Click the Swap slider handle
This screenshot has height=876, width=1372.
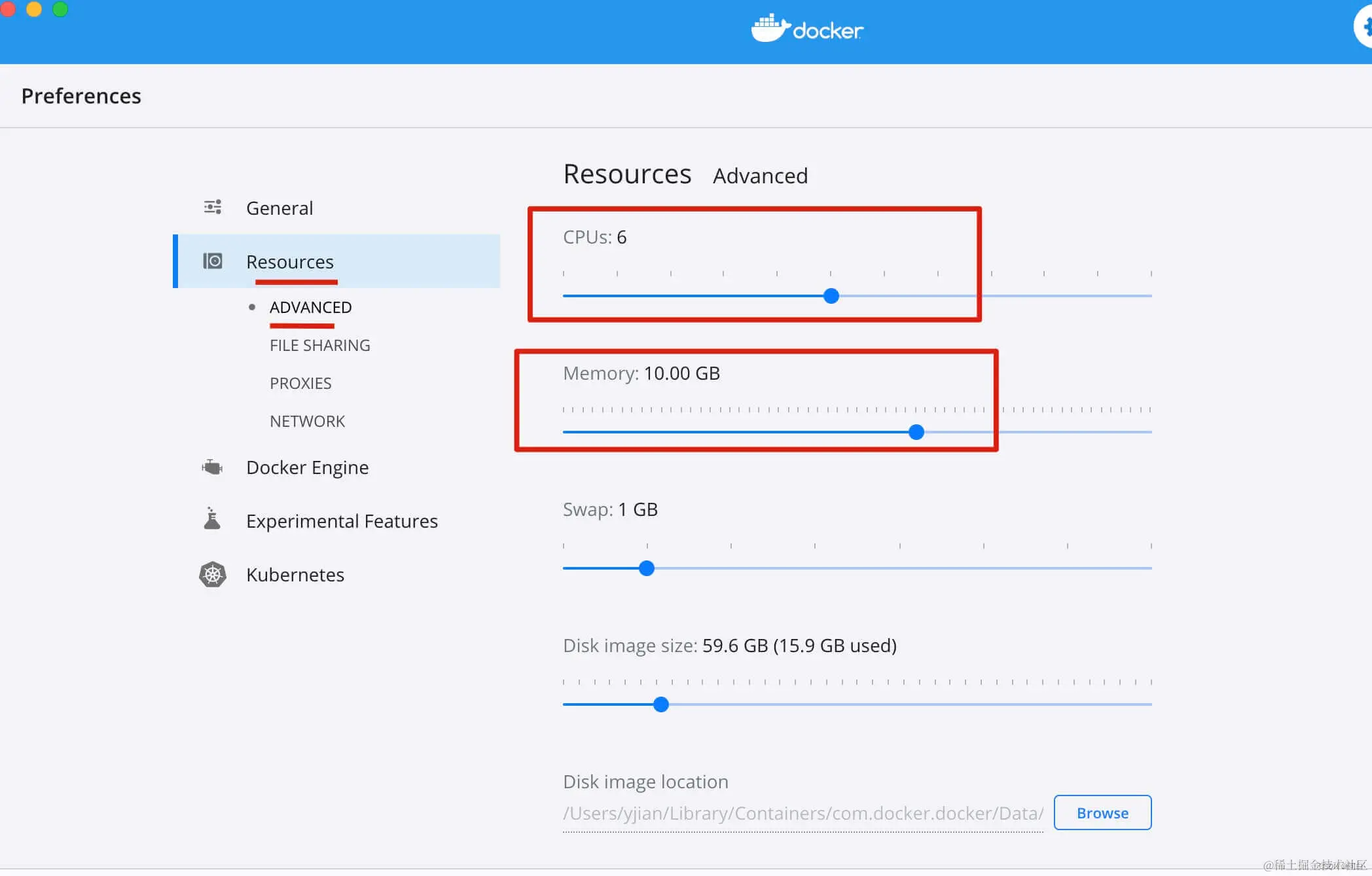click(647, 568)
